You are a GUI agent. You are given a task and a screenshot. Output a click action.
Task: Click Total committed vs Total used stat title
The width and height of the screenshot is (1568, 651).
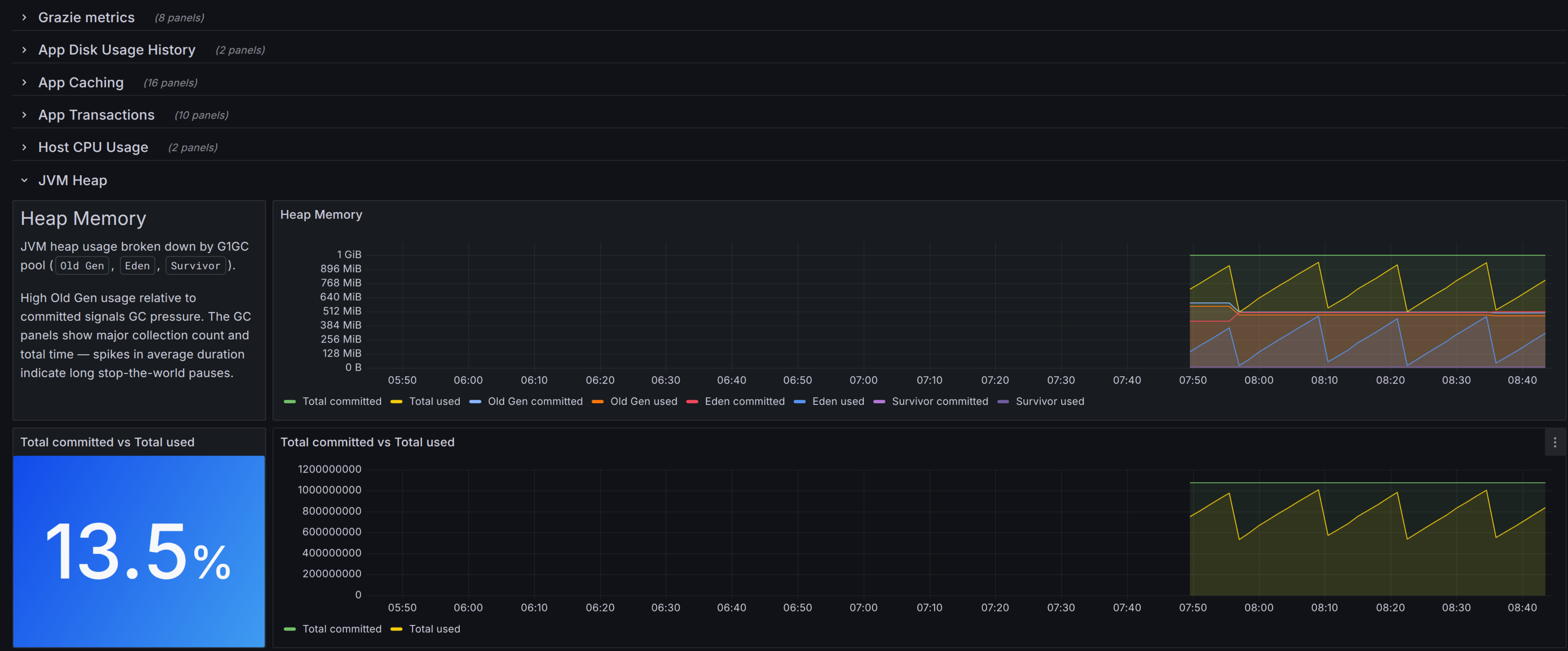click(x=107, y=442)
